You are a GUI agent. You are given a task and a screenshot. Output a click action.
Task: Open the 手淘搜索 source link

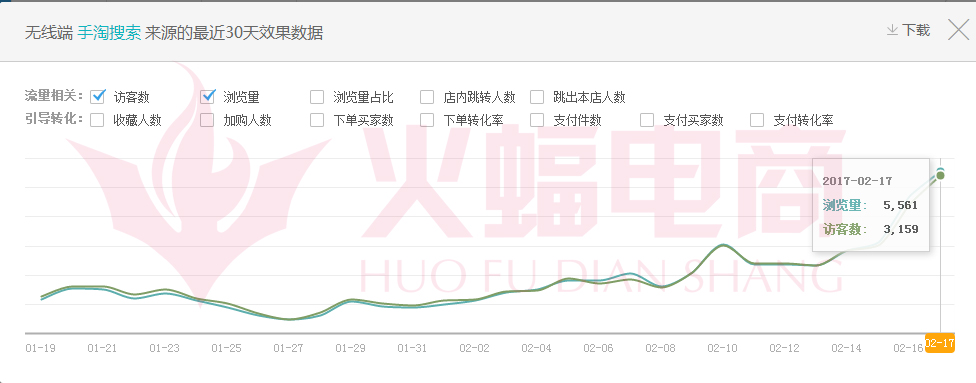point(109,33)
